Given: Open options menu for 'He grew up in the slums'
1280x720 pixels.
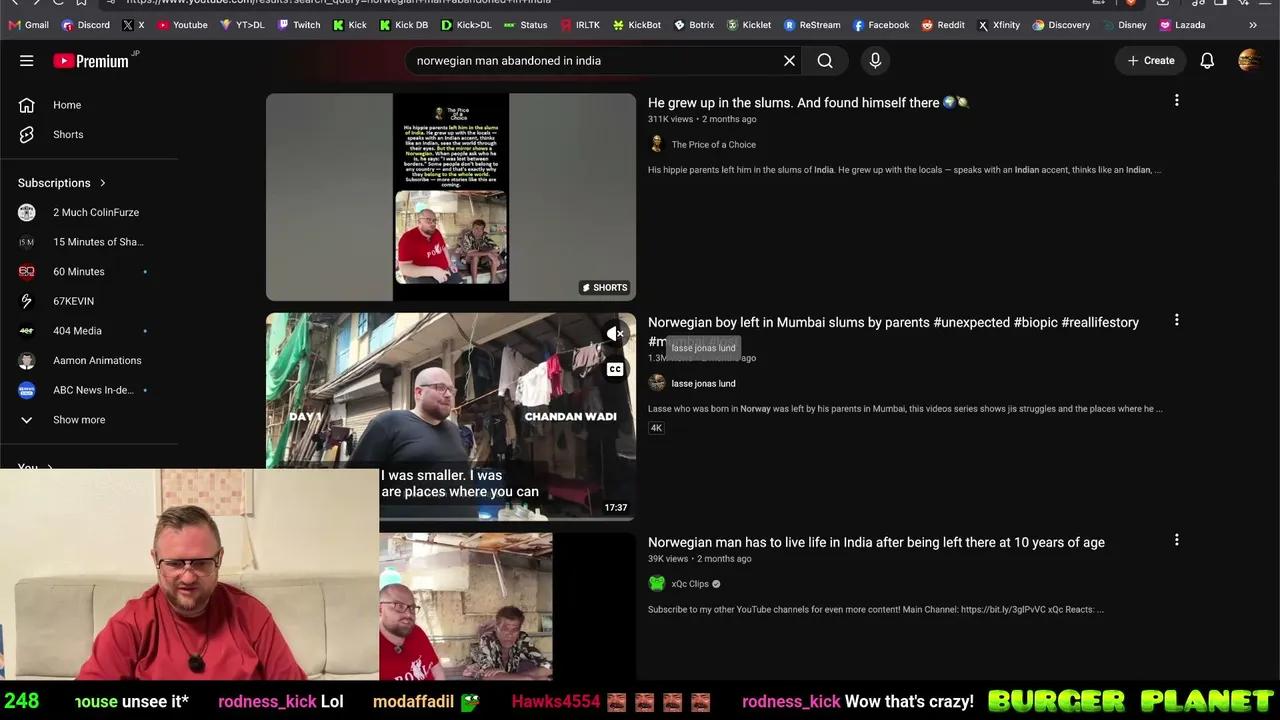Looking at the screenshot, I should (1176, 100).
